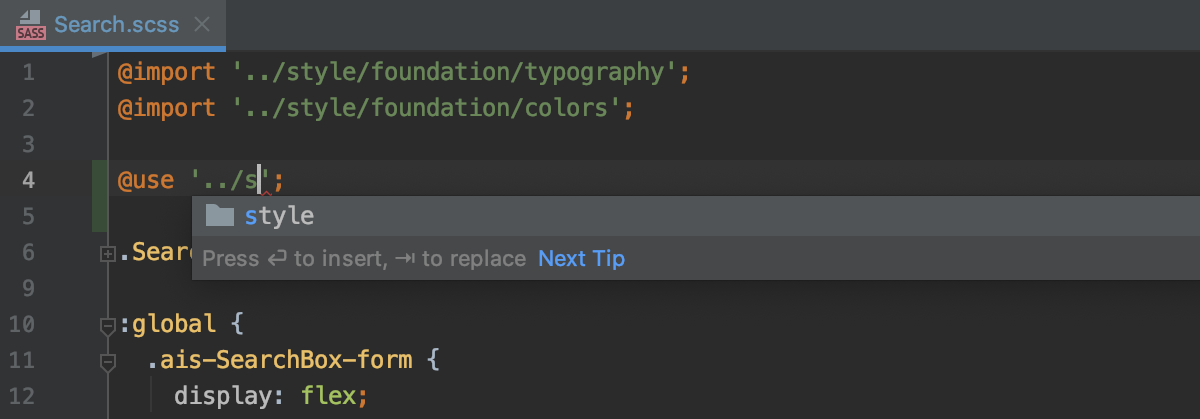This screenshot has width=1200, height=419.
Task: Click the green change marker in the gutter
Action: click(x=99, y=197)
